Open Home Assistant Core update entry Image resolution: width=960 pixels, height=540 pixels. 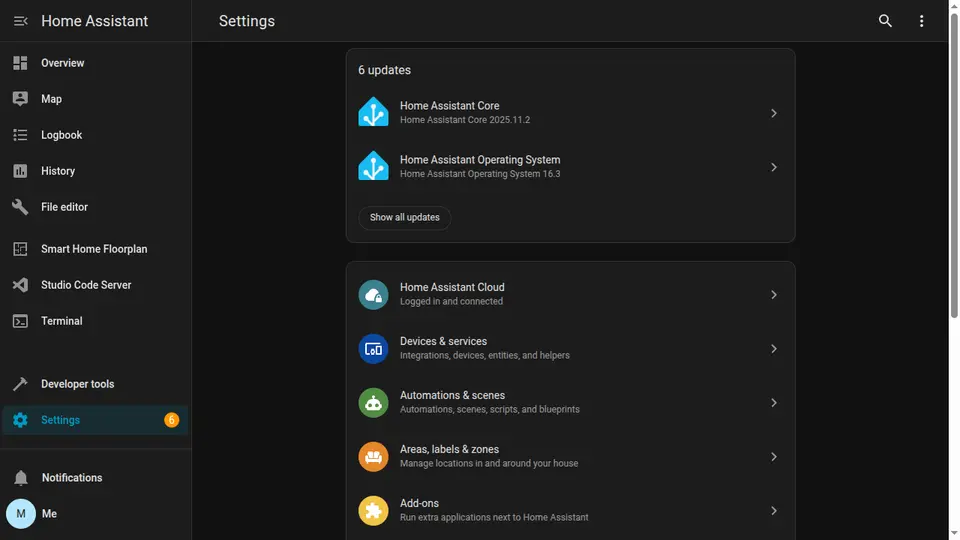[570, 113]
